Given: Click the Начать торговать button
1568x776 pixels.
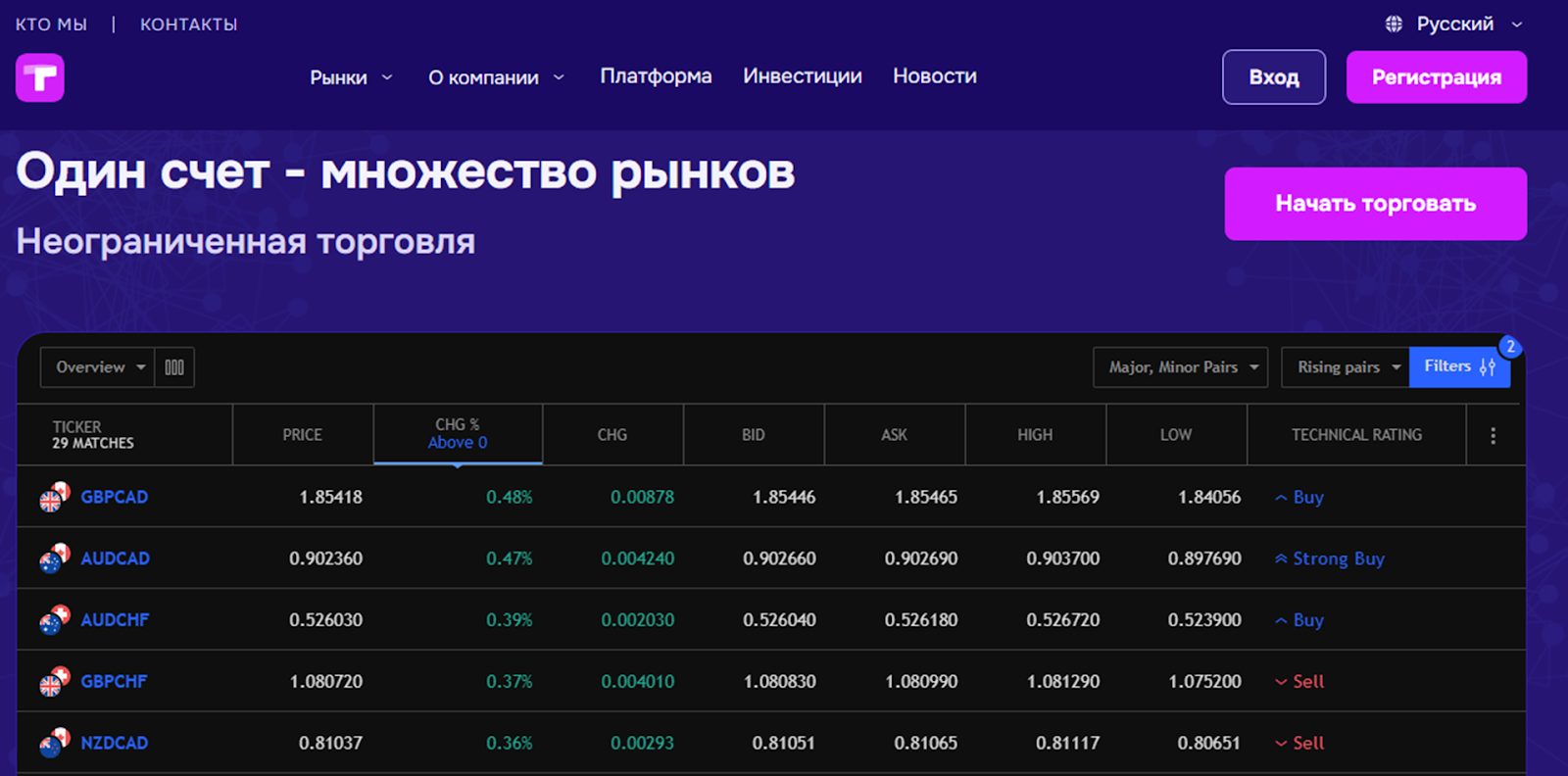Looking at the screenshot, I should tap(1375, 204).
